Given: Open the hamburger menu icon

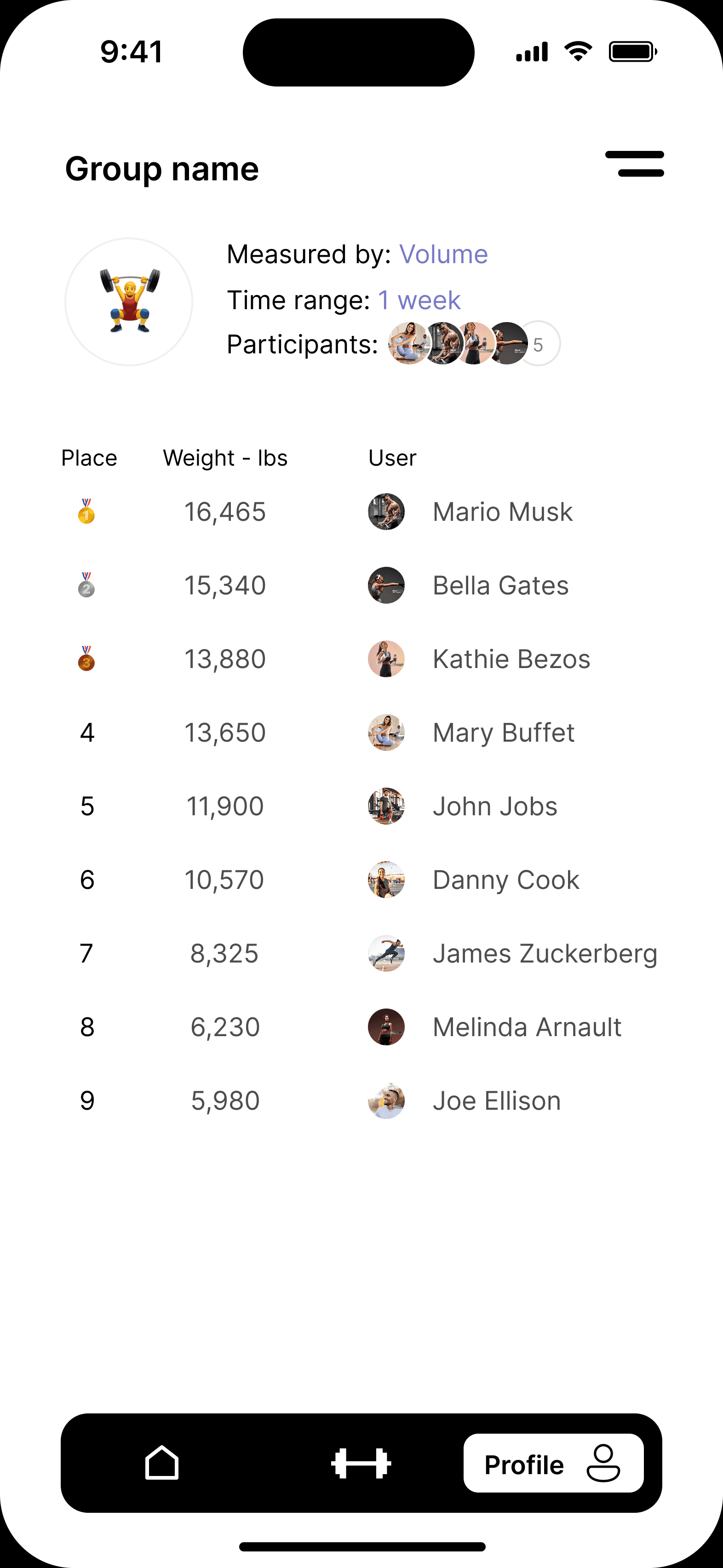Looking at the screenshot, I should point(635,164).
